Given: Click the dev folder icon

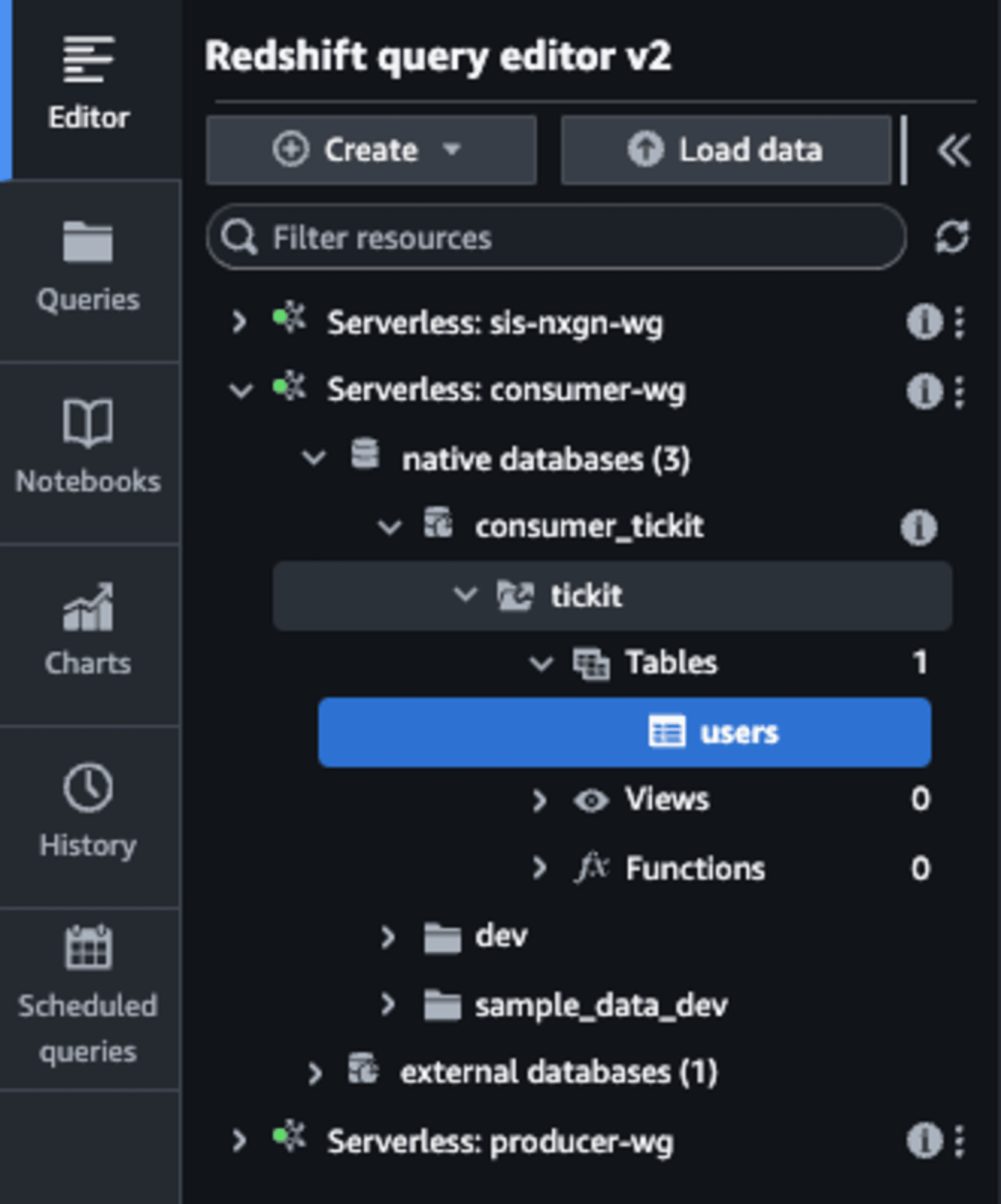Looking at the screenshot, I should pyautogui.click(x=442, y=938).
